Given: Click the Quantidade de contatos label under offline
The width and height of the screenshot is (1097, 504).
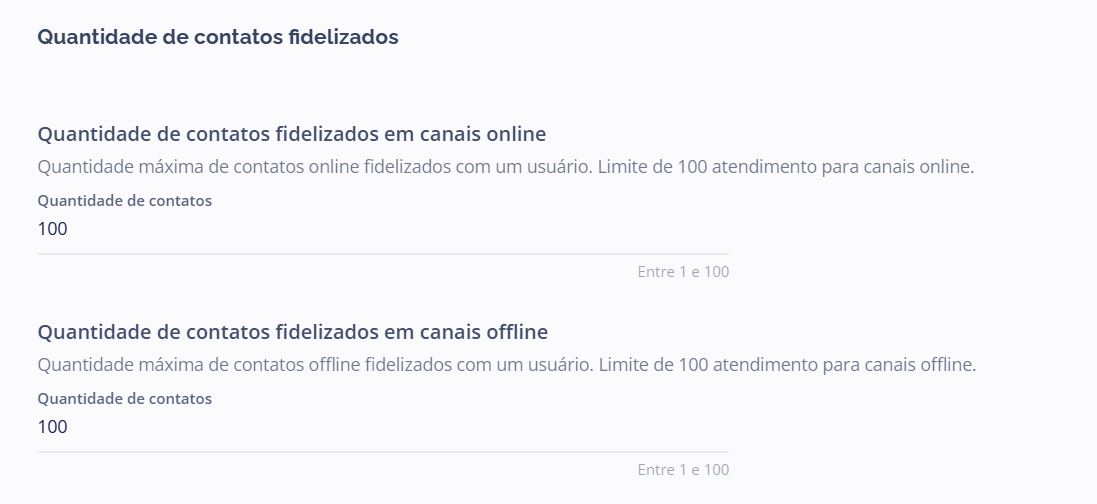Looking at the screenshot, I should pyautogui.click(x=124, y=398).
